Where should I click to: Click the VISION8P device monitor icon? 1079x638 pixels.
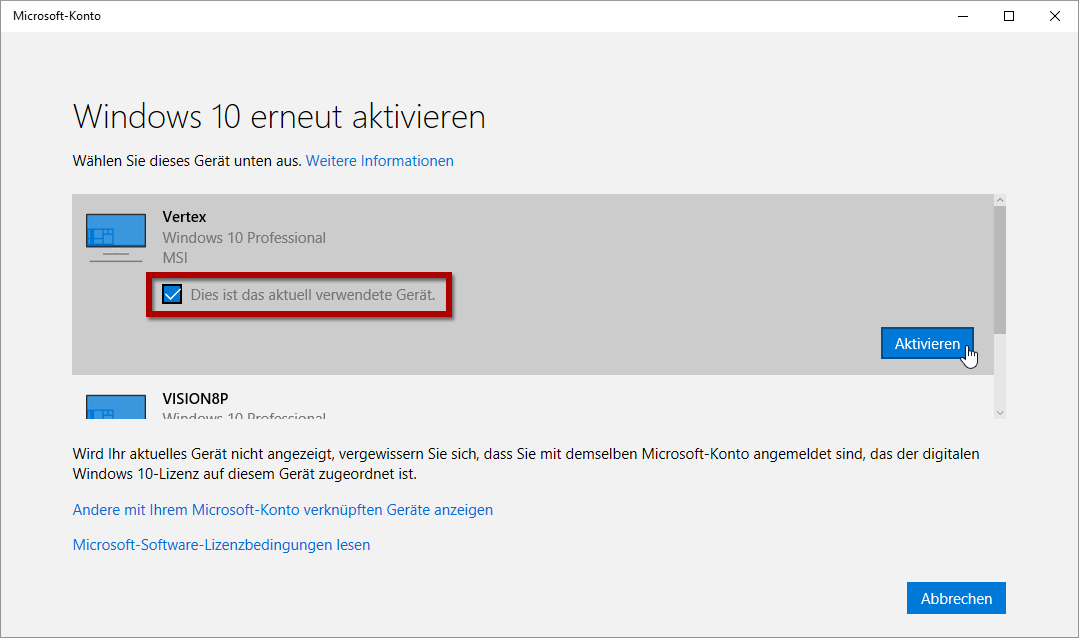pos(115,405)
